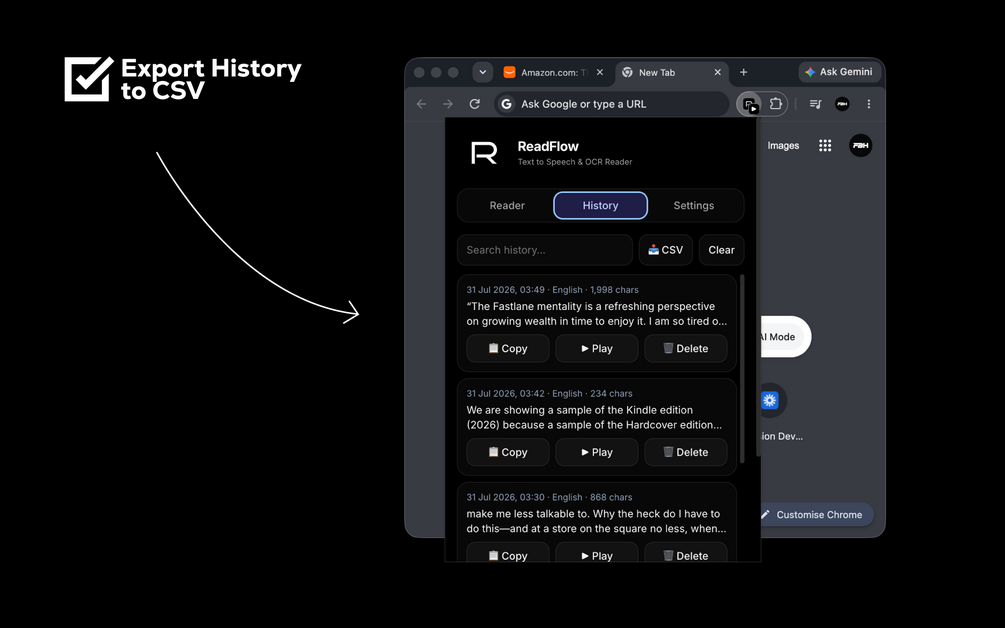Click the ReadFlow R logo
Screen dimensions: 1005x628
(x=484, y=153)
